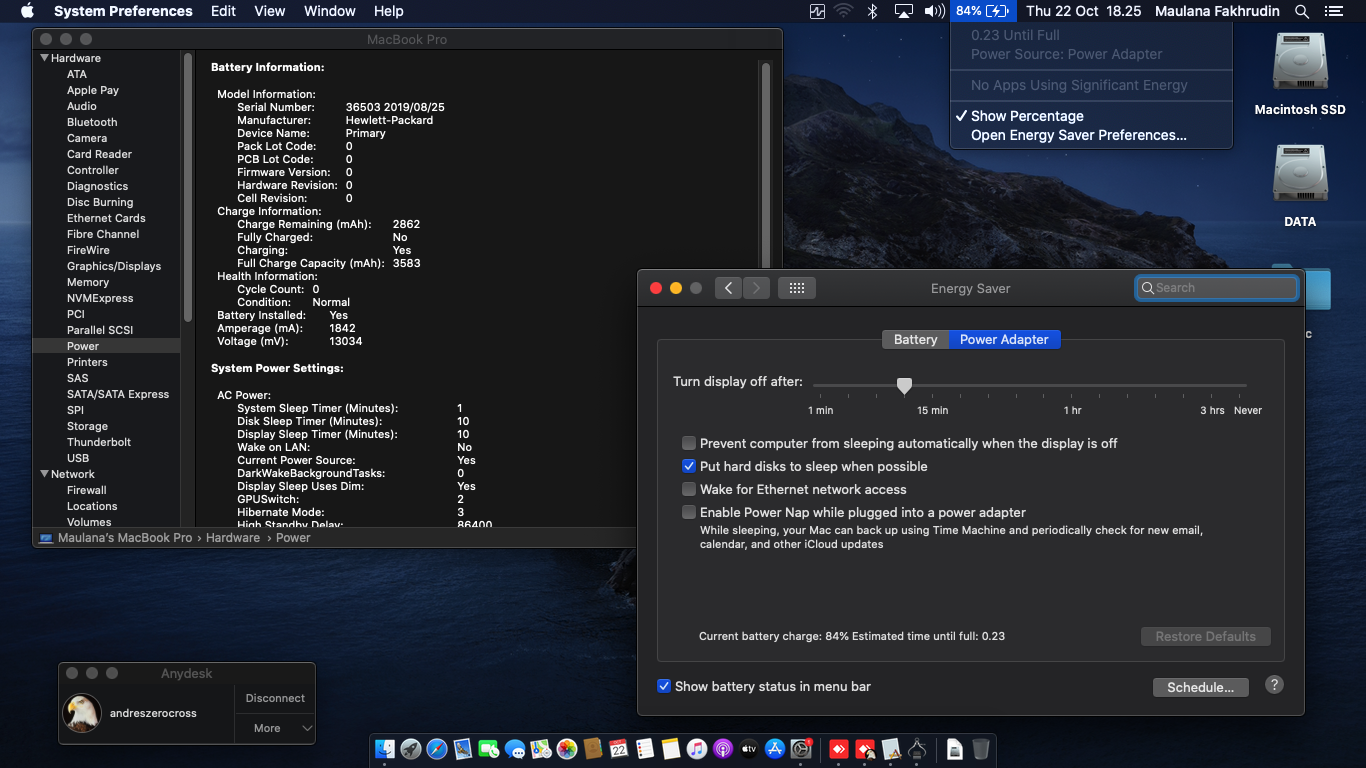Viewport: 1366px width, 768px height.
Task: Launch Launchpad from the dock
Action: (x=411, y=749)
